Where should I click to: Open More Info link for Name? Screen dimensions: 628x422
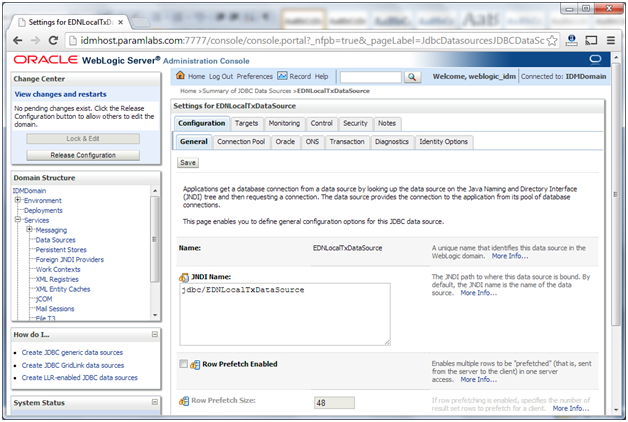pyautogui.click(x=510, y=256)
